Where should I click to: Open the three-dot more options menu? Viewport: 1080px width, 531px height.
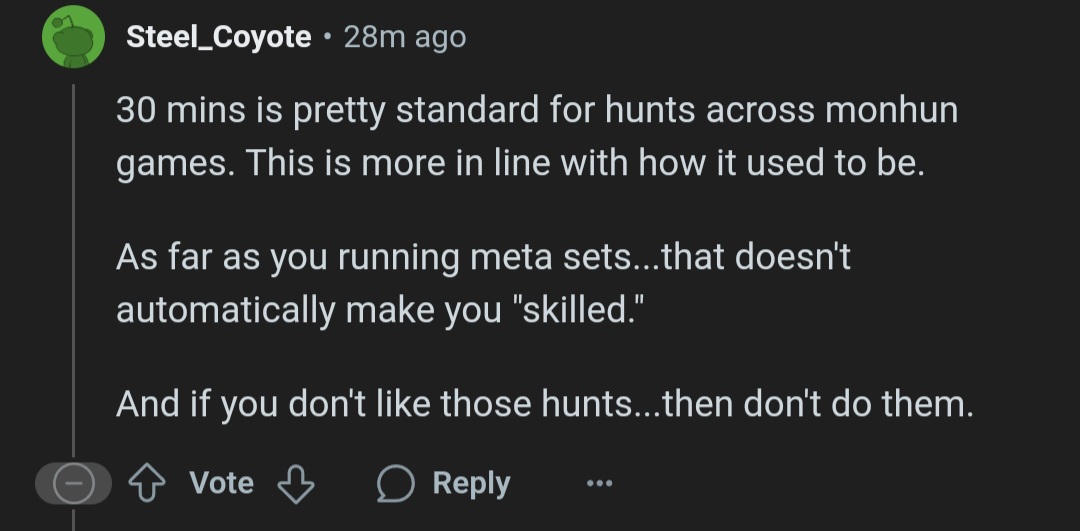pos(599,484)
